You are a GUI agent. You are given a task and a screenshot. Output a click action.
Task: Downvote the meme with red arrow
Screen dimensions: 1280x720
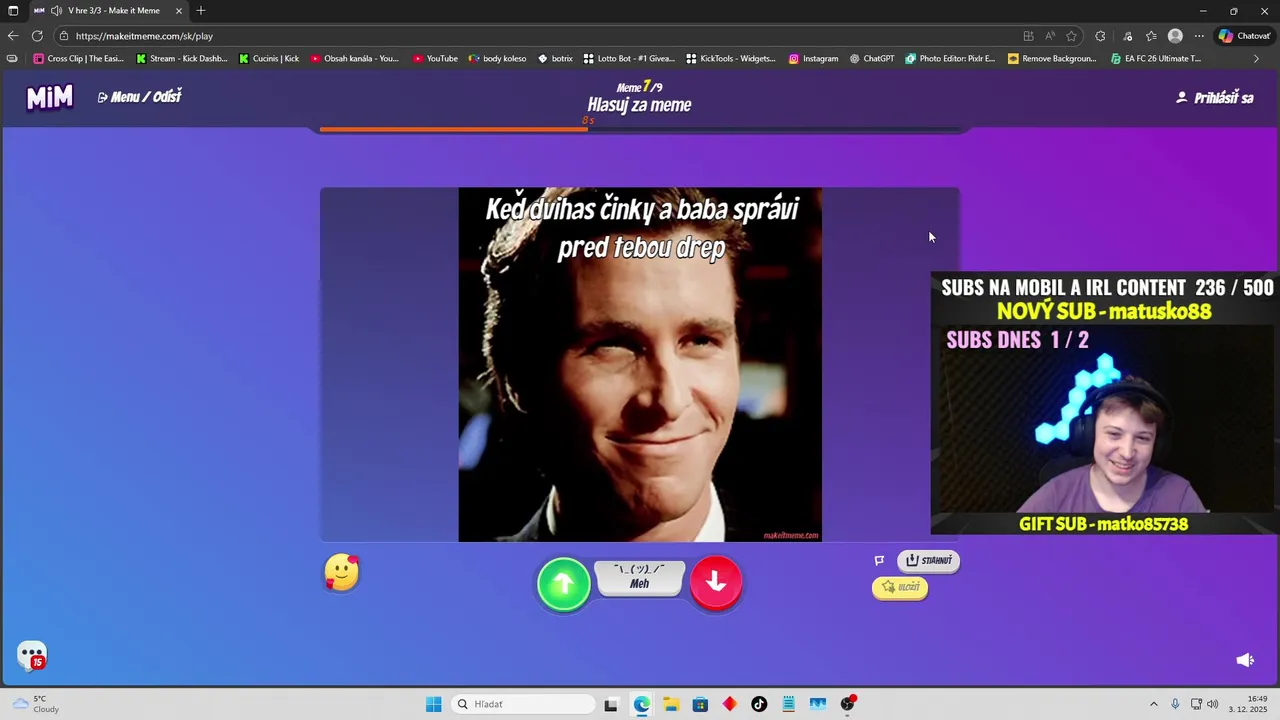[x=716, y=582]
